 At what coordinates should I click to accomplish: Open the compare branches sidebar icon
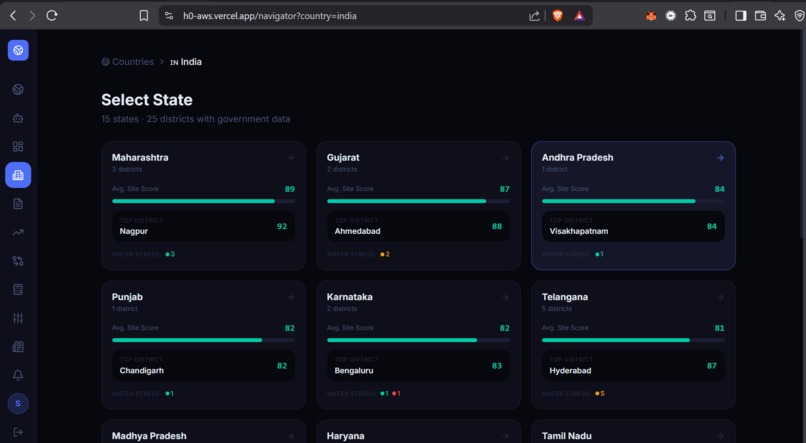18,261
